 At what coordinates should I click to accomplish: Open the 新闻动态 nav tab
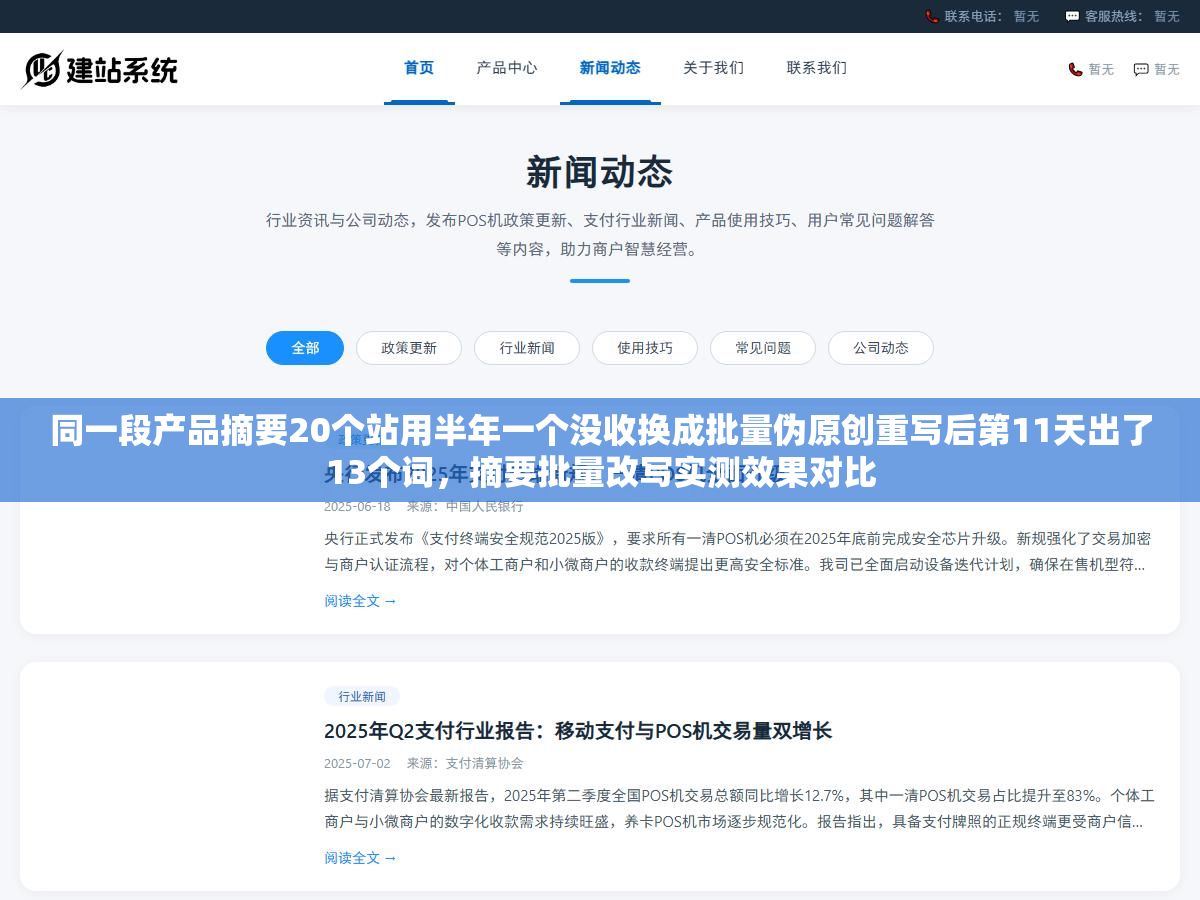[x=610, y=68]
